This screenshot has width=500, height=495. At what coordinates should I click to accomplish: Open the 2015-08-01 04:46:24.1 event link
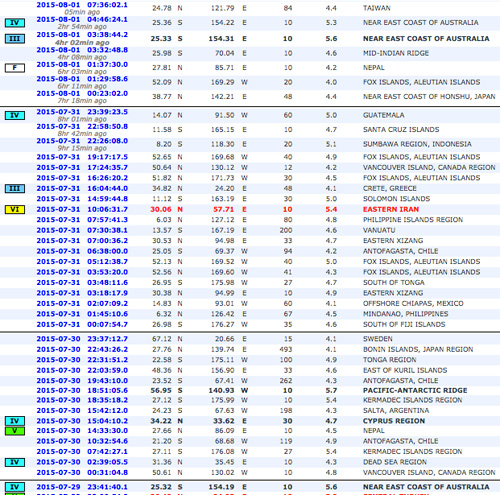pos(82,20)
